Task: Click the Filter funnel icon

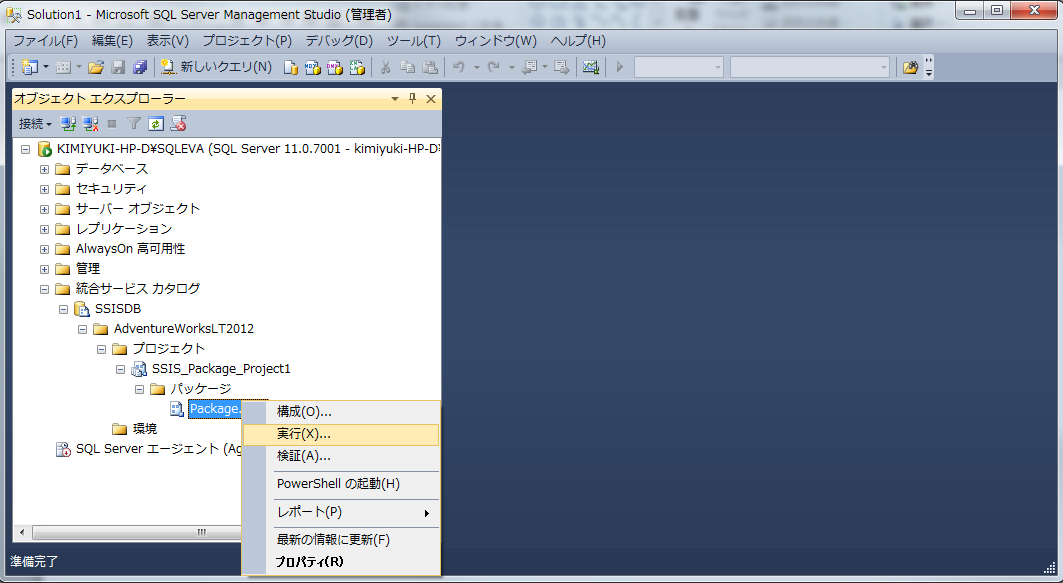Action: coord(134,123)
